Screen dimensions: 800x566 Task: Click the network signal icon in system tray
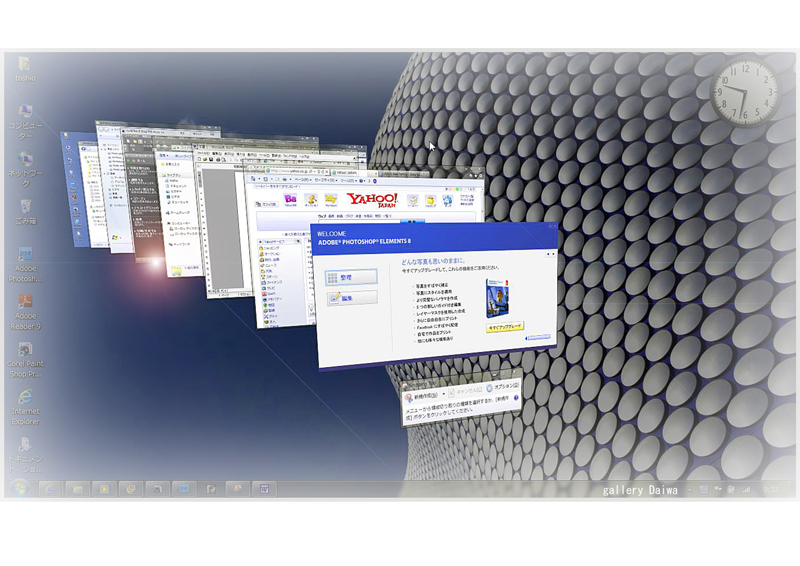746,489
